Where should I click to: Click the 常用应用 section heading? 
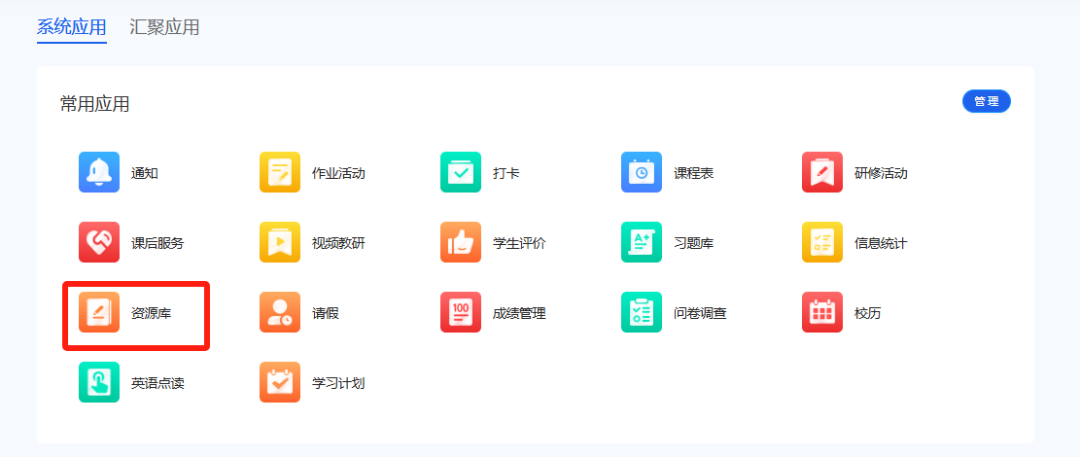point(94,104)
